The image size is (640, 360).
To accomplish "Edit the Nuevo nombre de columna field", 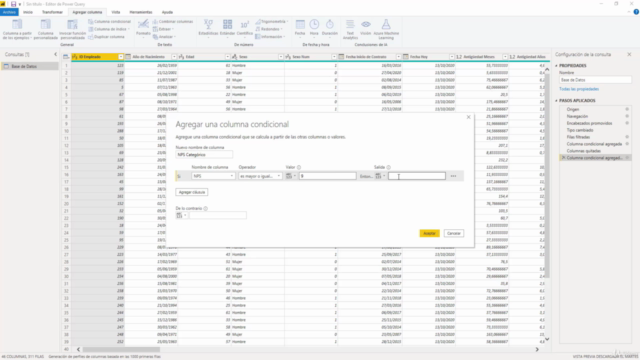I will 204,155.
